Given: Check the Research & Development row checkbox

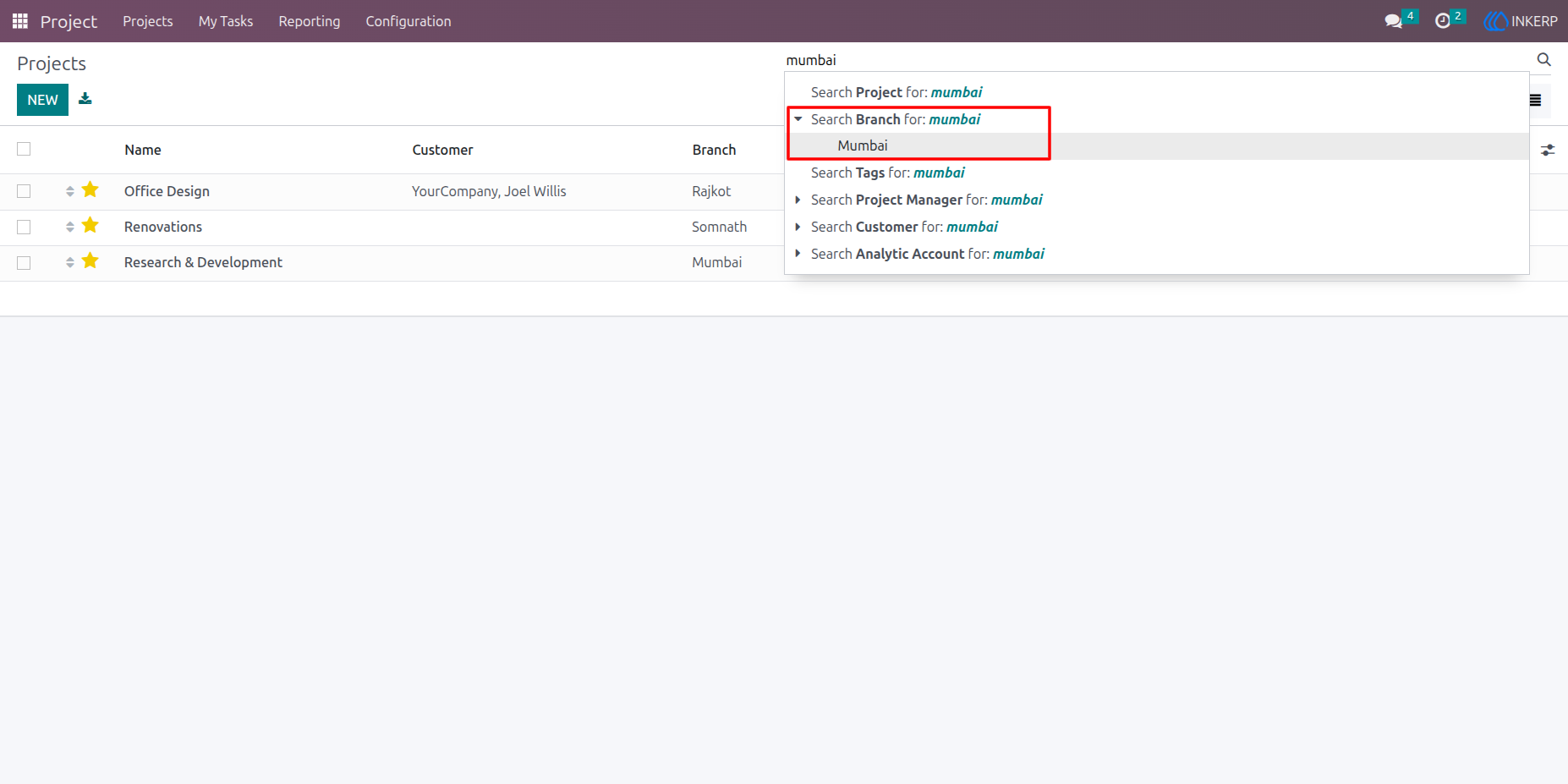Looking at the screenshot, I should point(24,263).
